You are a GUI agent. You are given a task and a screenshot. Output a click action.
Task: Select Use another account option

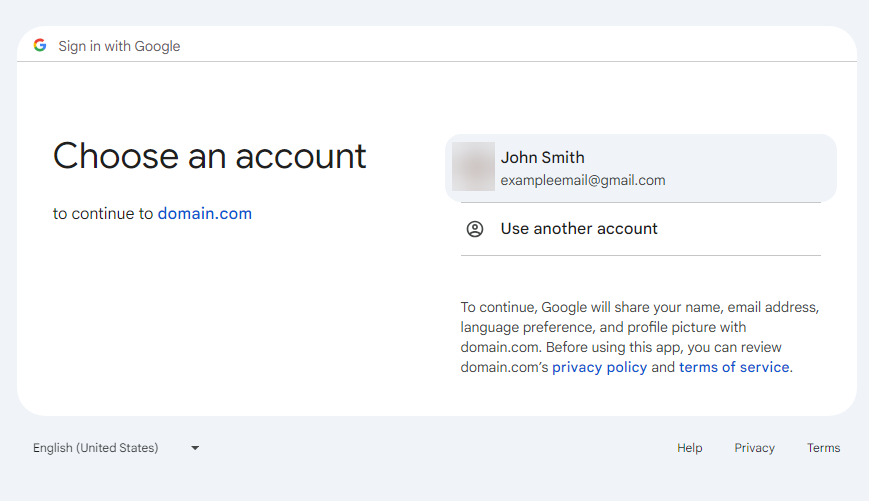pyautogui.click(x=641, y=229)
